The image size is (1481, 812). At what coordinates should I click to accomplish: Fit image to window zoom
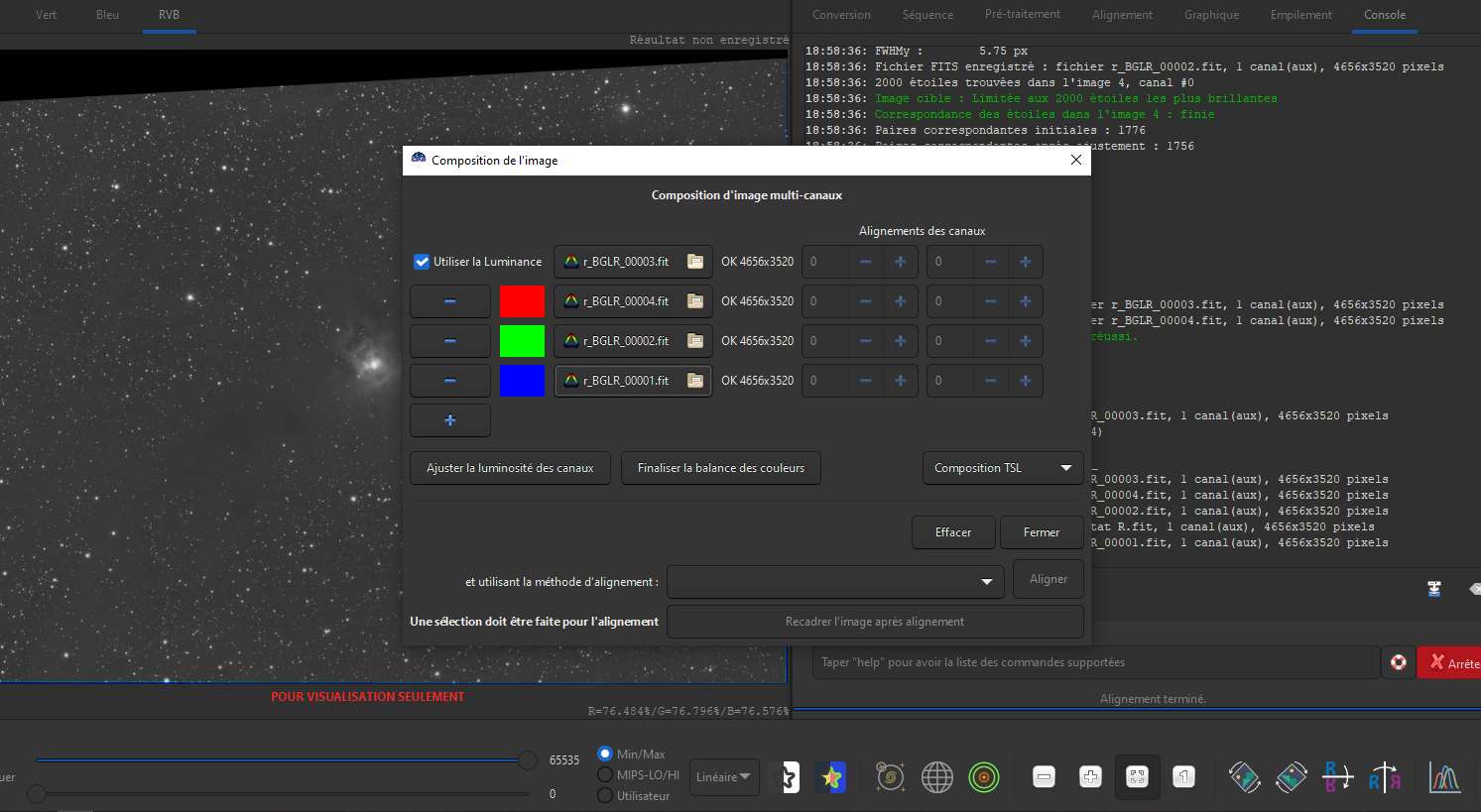[x=1137, y=777]
